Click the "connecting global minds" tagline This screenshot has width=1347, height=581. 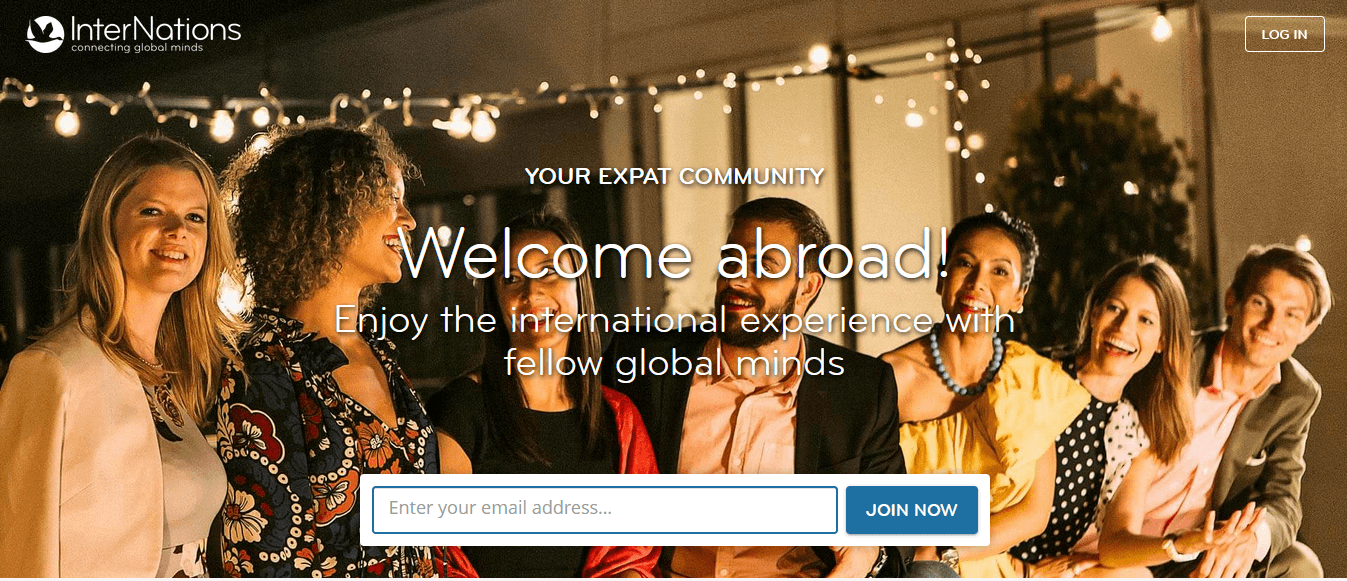tap(137, 48)
